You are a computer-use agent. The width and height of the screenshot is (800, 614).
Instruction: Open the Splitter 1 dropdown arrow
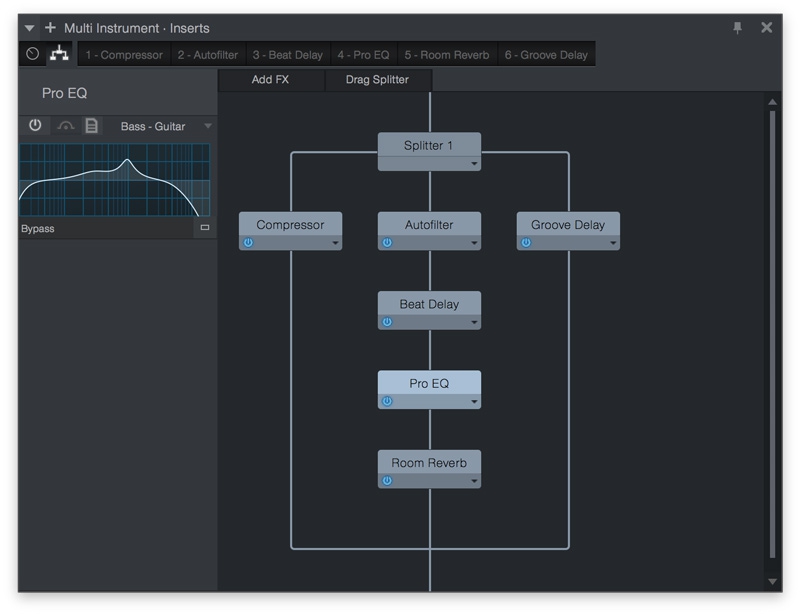[474, 163]
